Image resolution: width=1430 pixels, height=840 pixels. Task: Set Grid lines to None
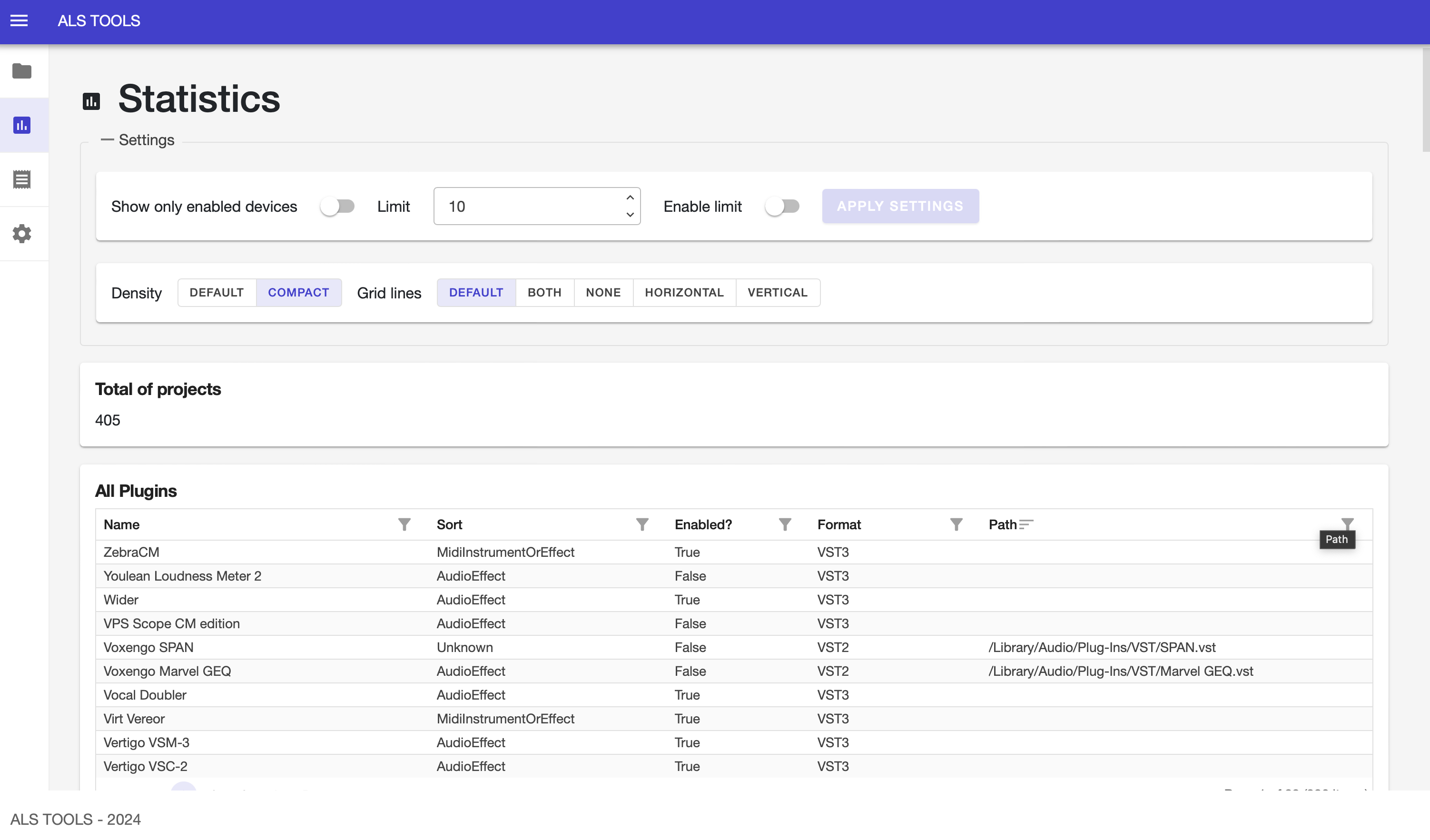(x=603, y=292)
